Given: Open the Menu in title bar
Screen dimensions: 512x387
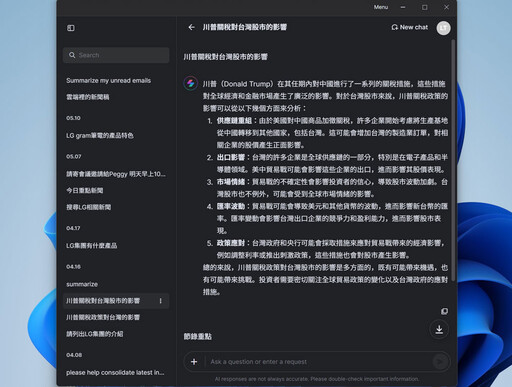Looking at the screenshot, I should click(x=381, y=7).
